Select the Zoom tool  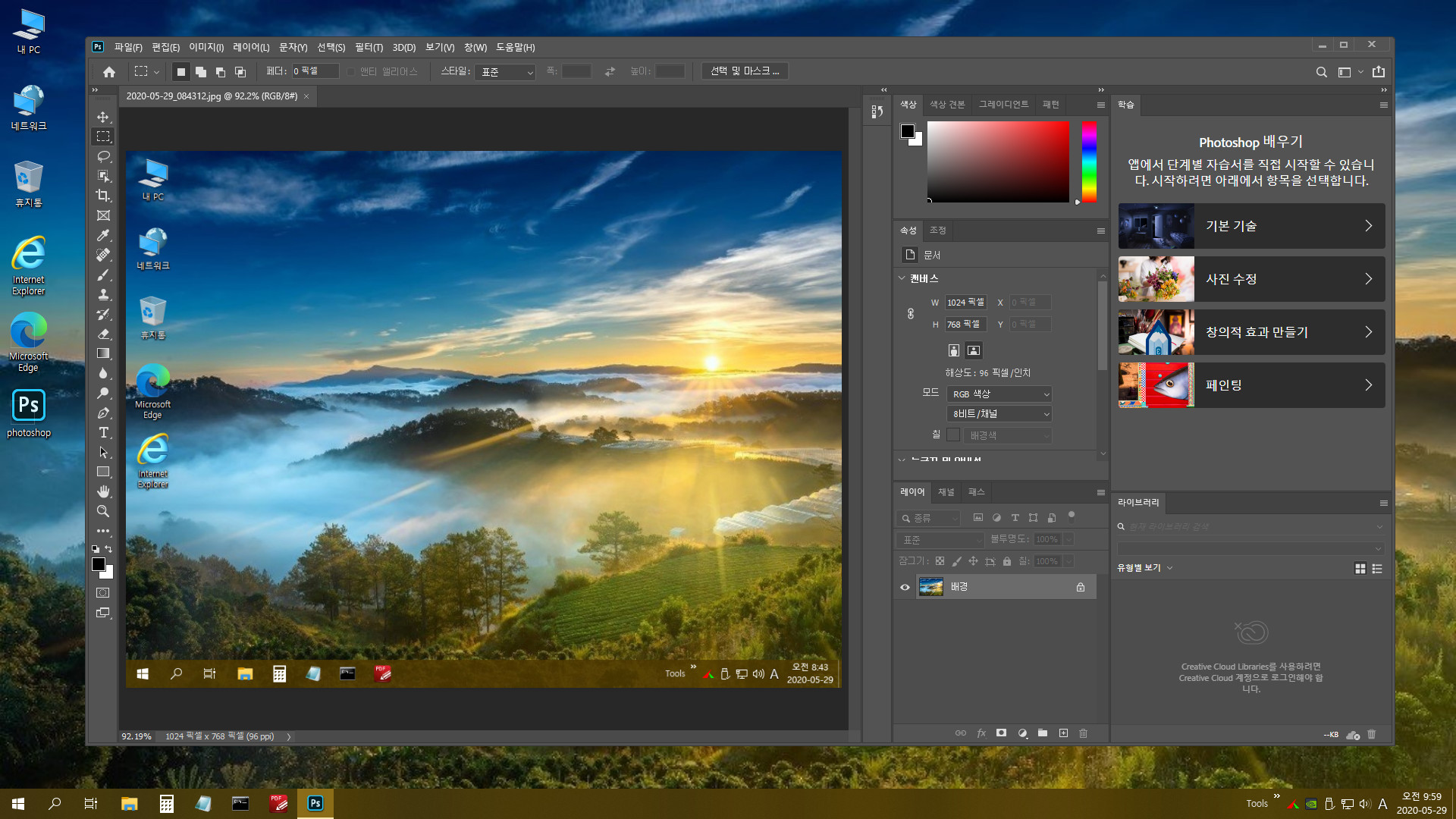103,511
